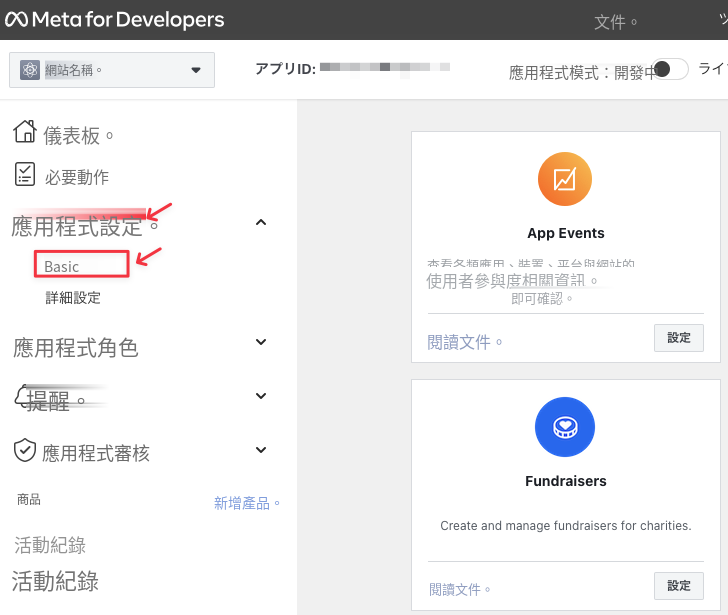
Task: Click the home icon beside 儀表板
Action: click(x=25, y=131)
